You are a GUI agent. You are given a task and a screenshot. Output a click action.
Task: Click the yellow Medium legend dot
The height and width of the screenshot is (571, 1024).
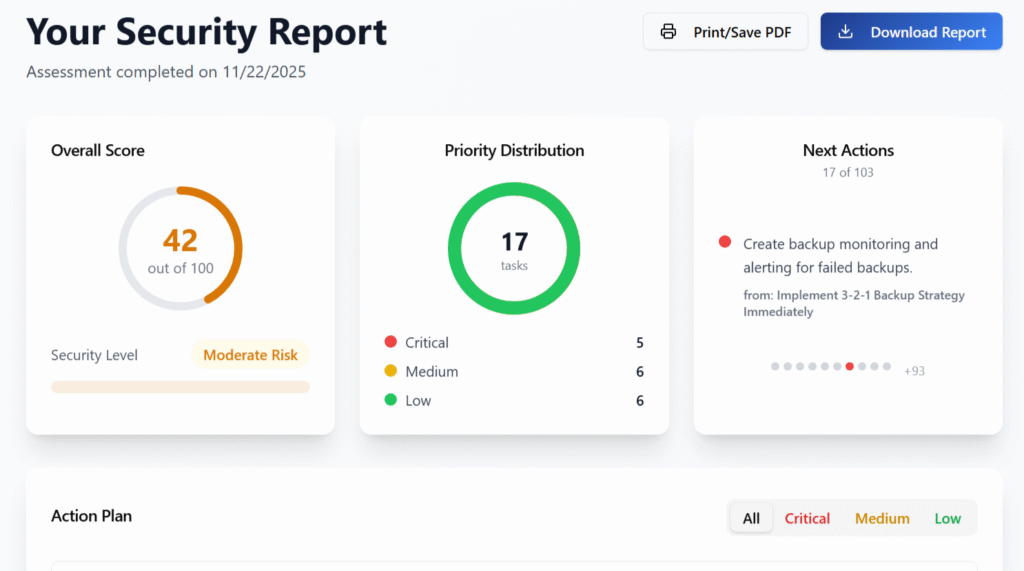[x=391, y=371]
